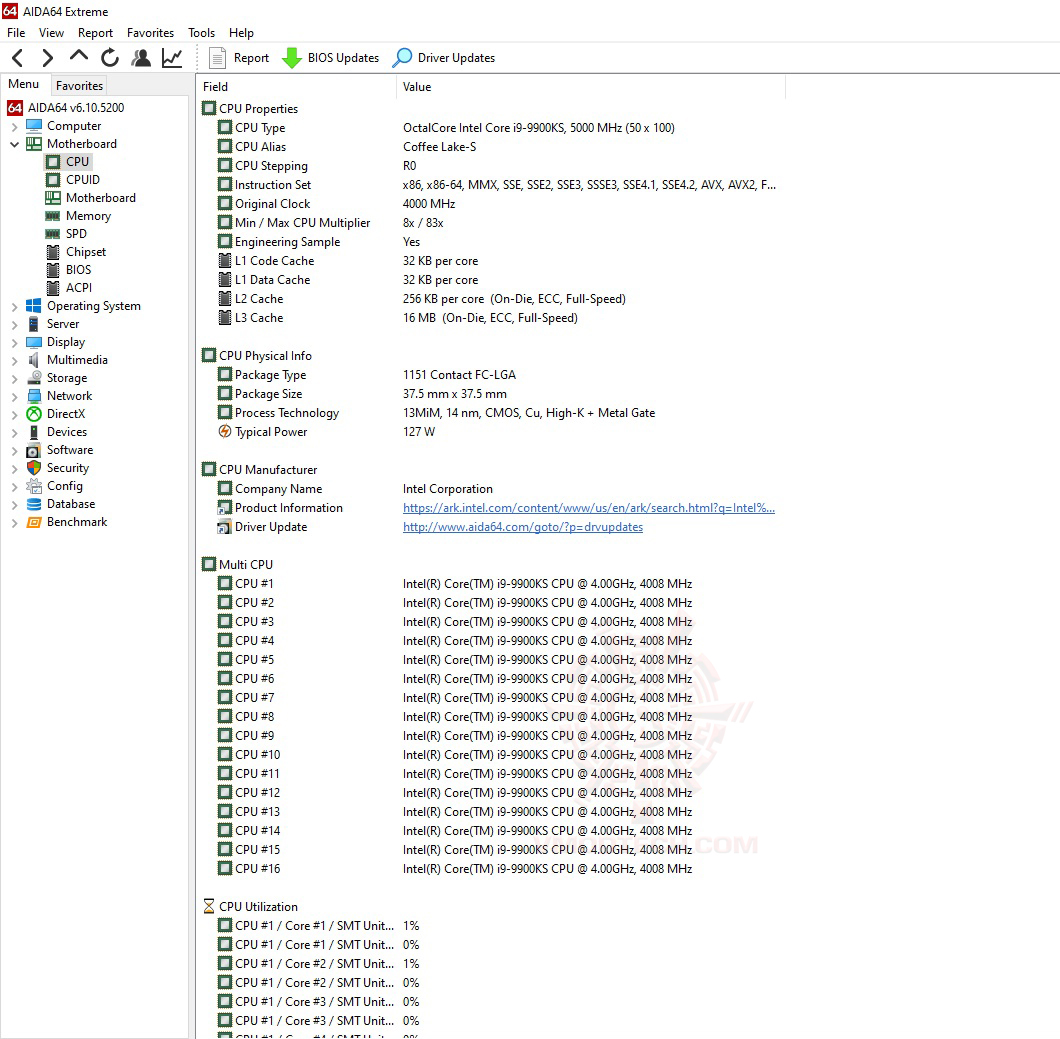Expand the Operating System node
The height and width of the screenshot is (1039, 1060).
pyautogui.click(x=14, y=306)
